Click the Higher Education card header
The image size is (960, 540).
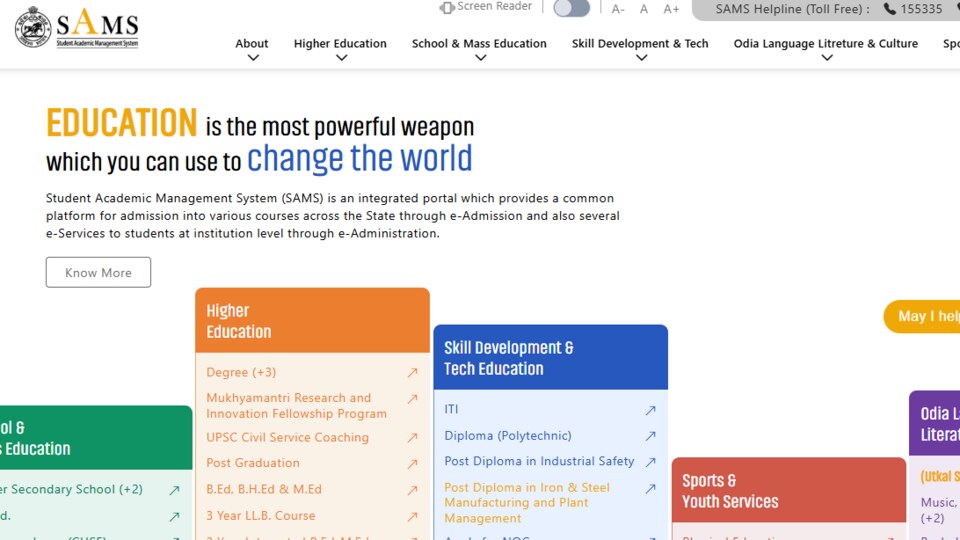point(312,320)
